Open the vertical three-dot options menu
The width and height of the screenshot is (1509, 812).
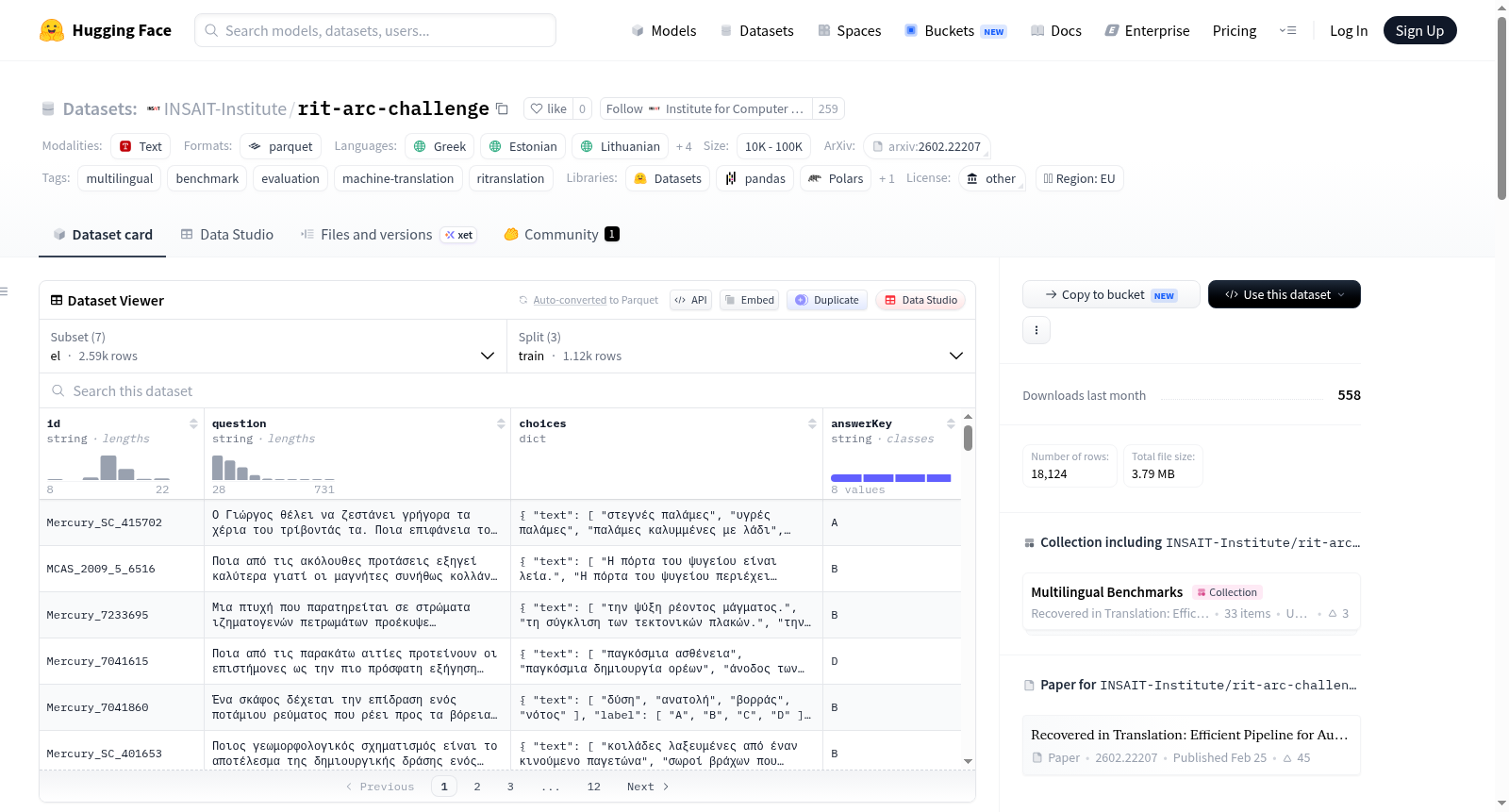coord(1036,330)
